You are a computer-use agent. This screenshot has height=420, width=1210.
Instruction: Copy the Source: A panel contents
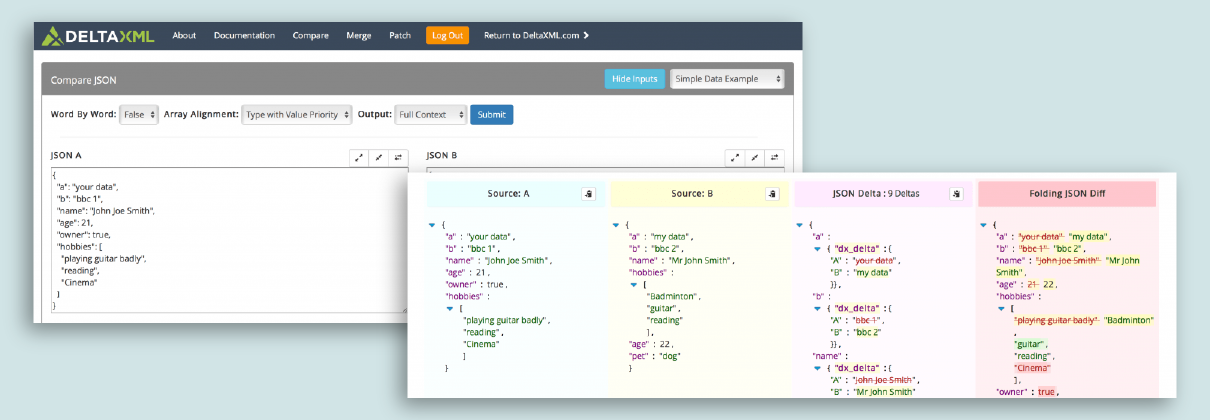click(589, 194)
